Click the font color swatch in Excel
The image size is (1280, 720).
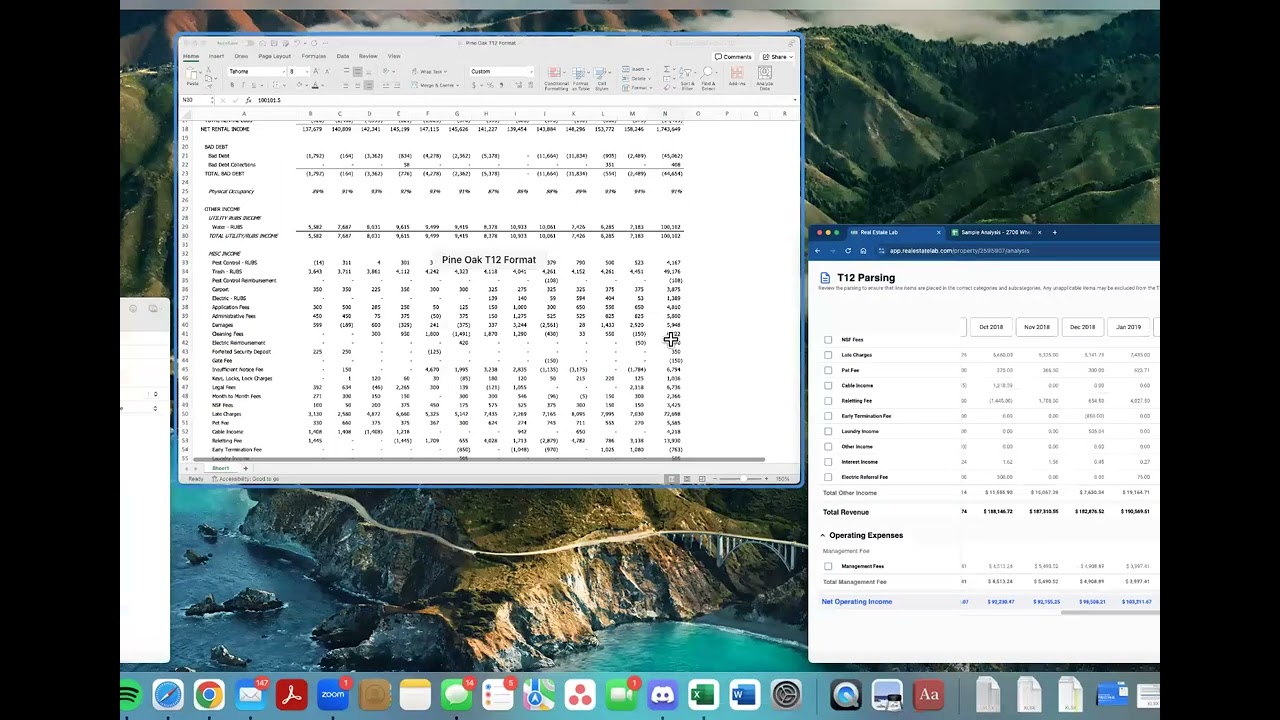pyautogui.click(x=315, y=85)
